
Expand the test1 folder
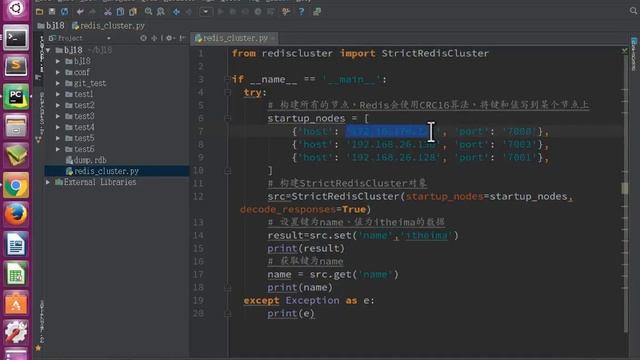(58, 94)
